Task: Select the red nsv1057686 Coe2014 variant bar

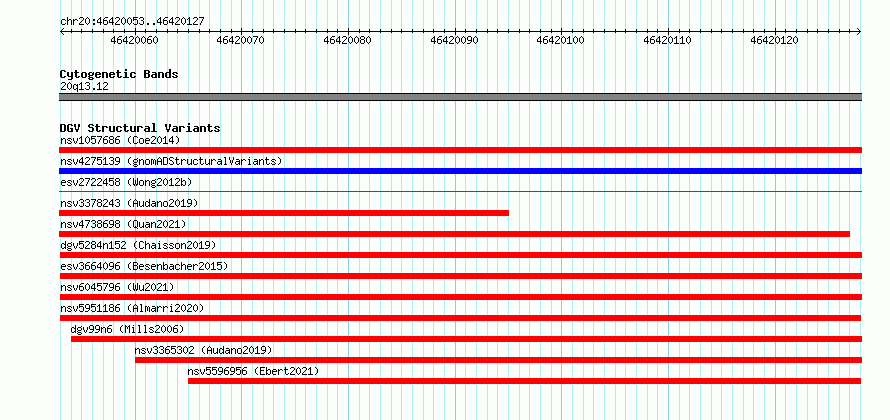Action: (460, 150)
